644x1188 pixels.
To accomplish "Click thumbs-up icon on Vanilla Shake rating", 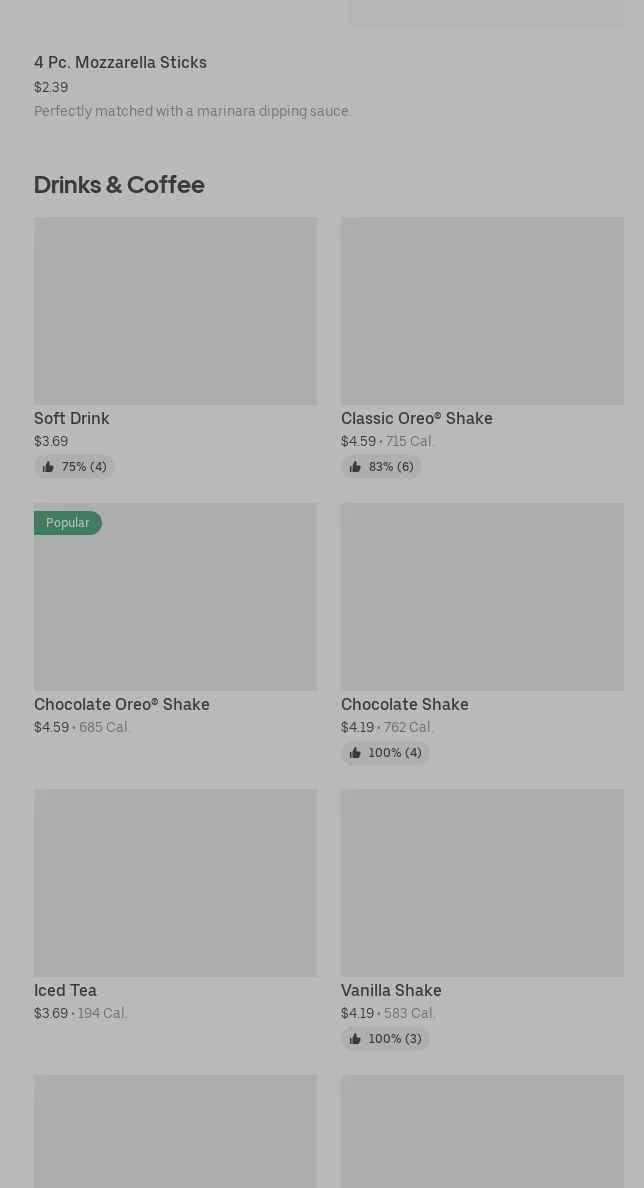I will (355, 1039).
